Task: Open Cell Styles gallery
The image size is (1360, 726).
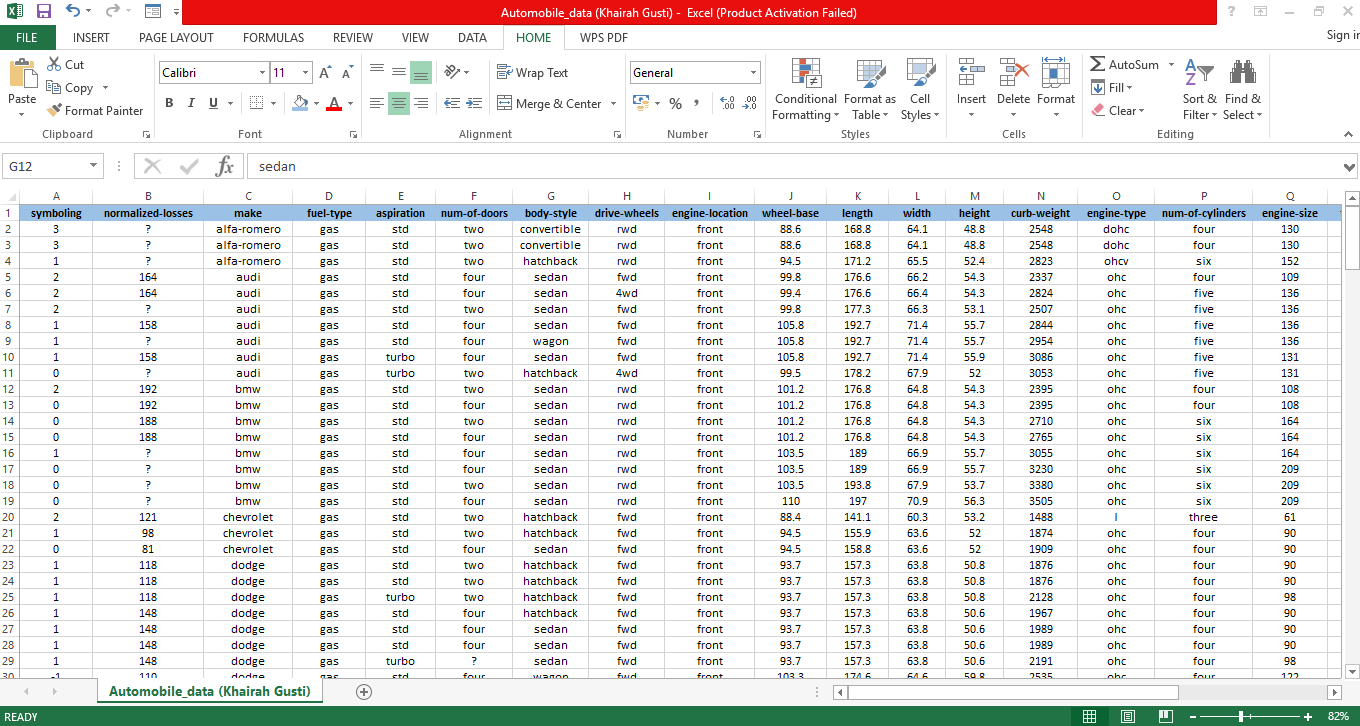Action: tap(920, 89)
